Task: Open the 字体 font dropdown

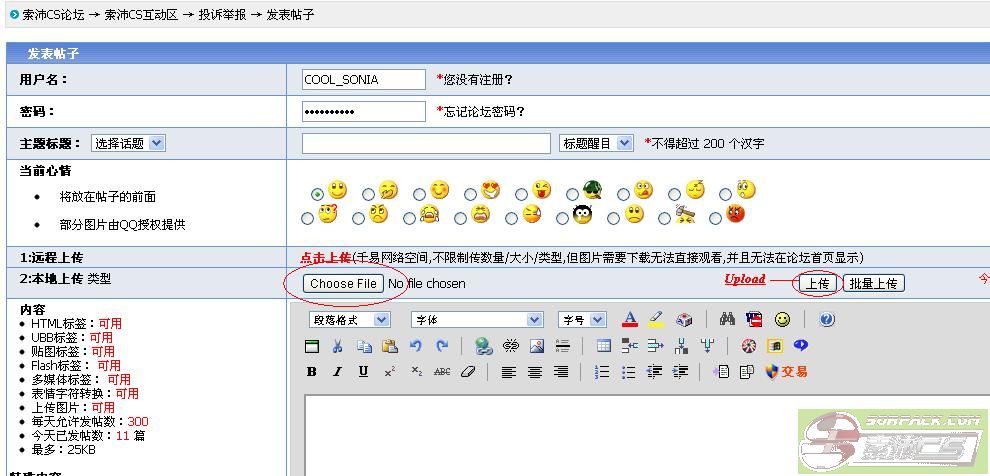Action: (477, 320)
